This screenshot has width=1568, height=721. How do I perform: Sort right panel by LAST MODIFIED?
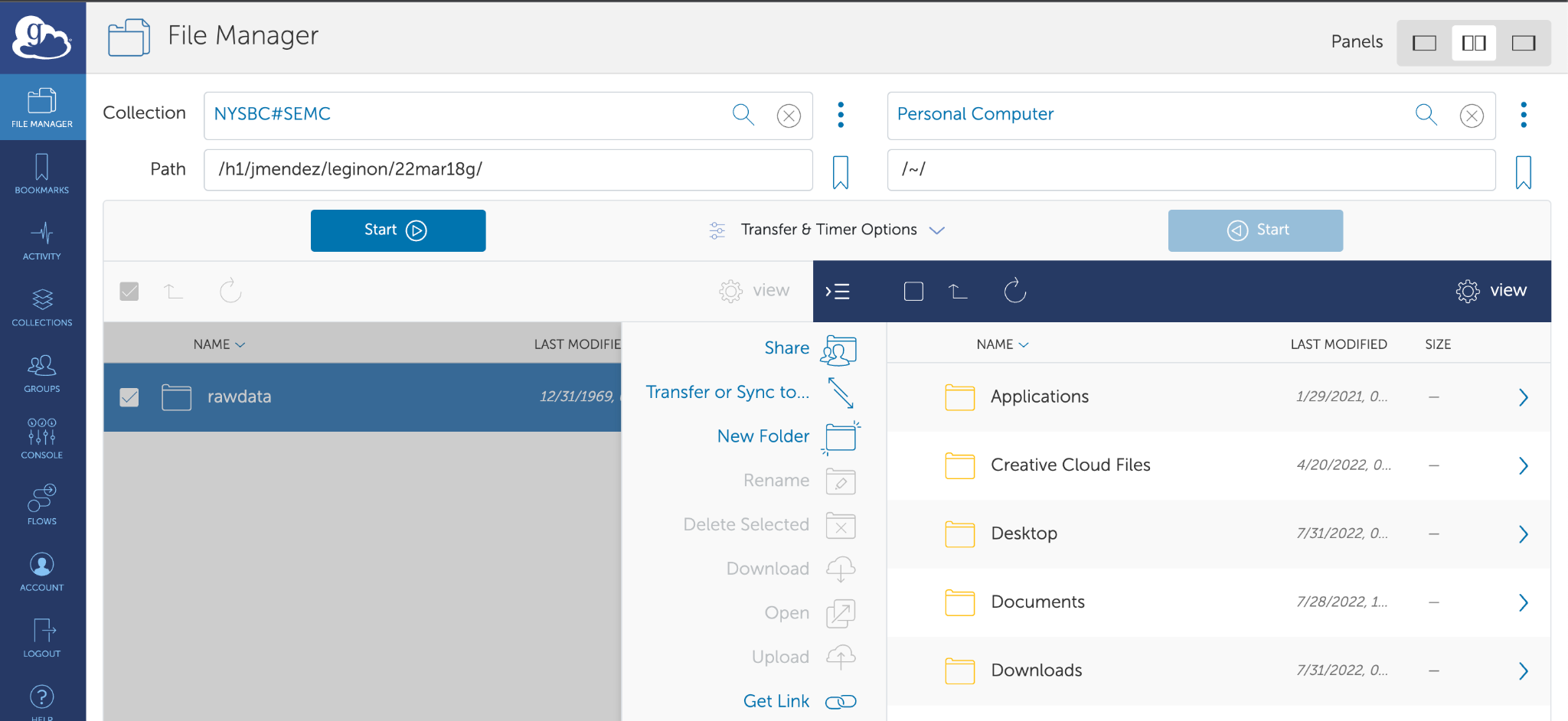click(x=1338, y=344)
